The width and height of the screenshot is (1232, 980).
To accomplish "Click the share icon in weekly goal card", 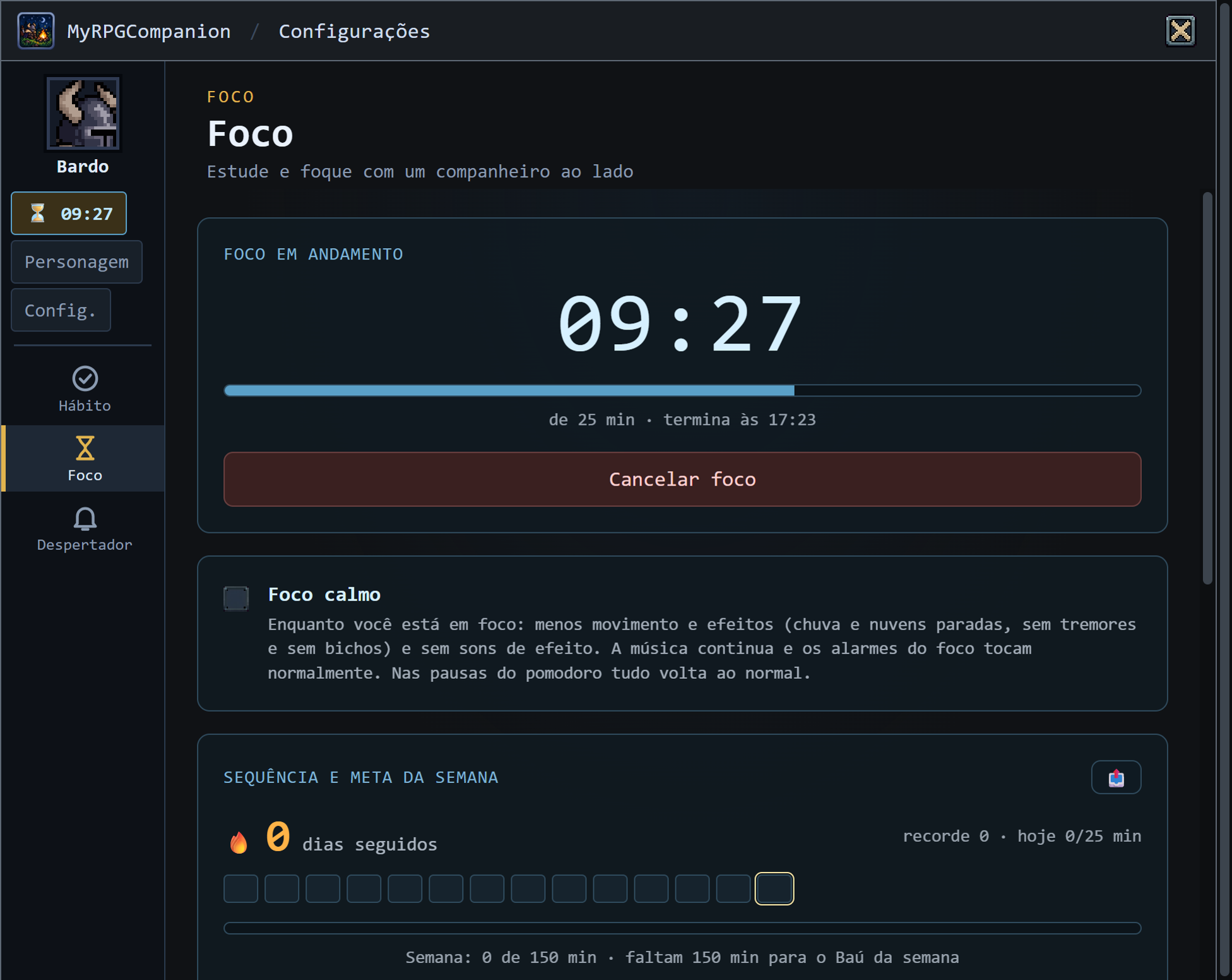I will pos(1116,777).
